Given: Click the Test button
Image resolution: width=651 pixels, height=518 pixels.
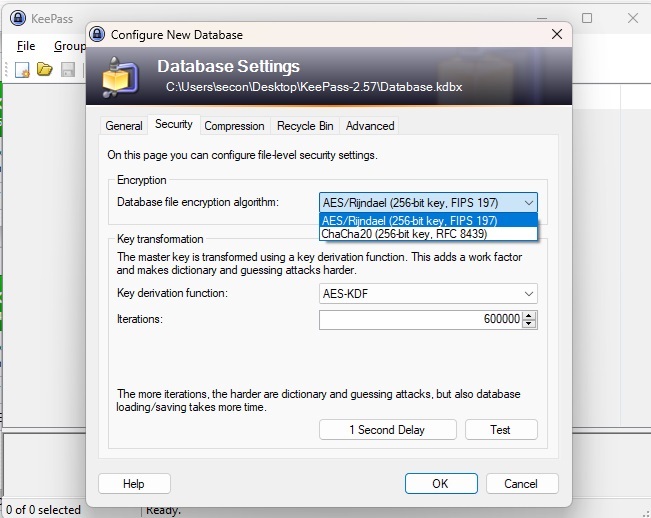Looking at the screenshot, I should [x=501, y=430].
